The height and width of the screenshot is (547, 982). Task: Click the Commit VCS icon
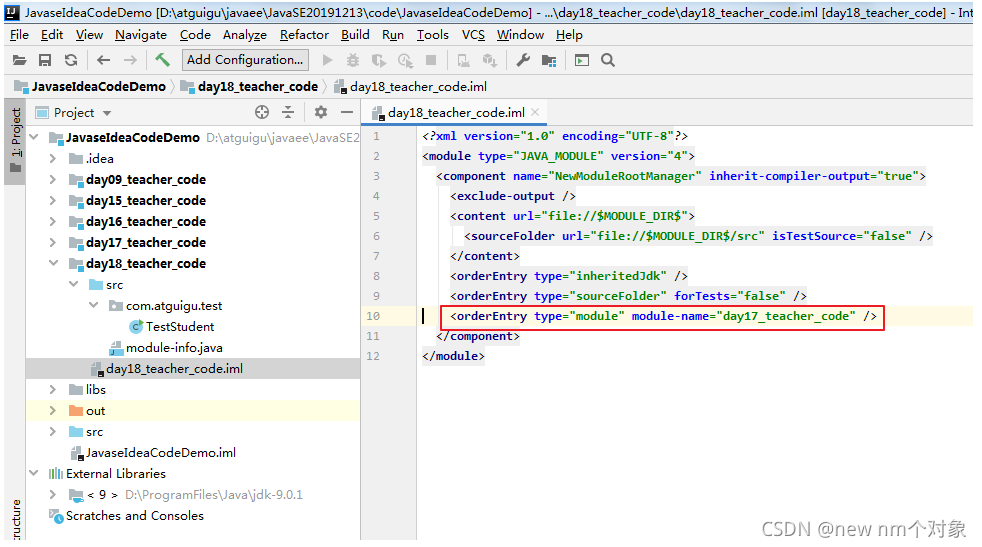click(490, 60)
